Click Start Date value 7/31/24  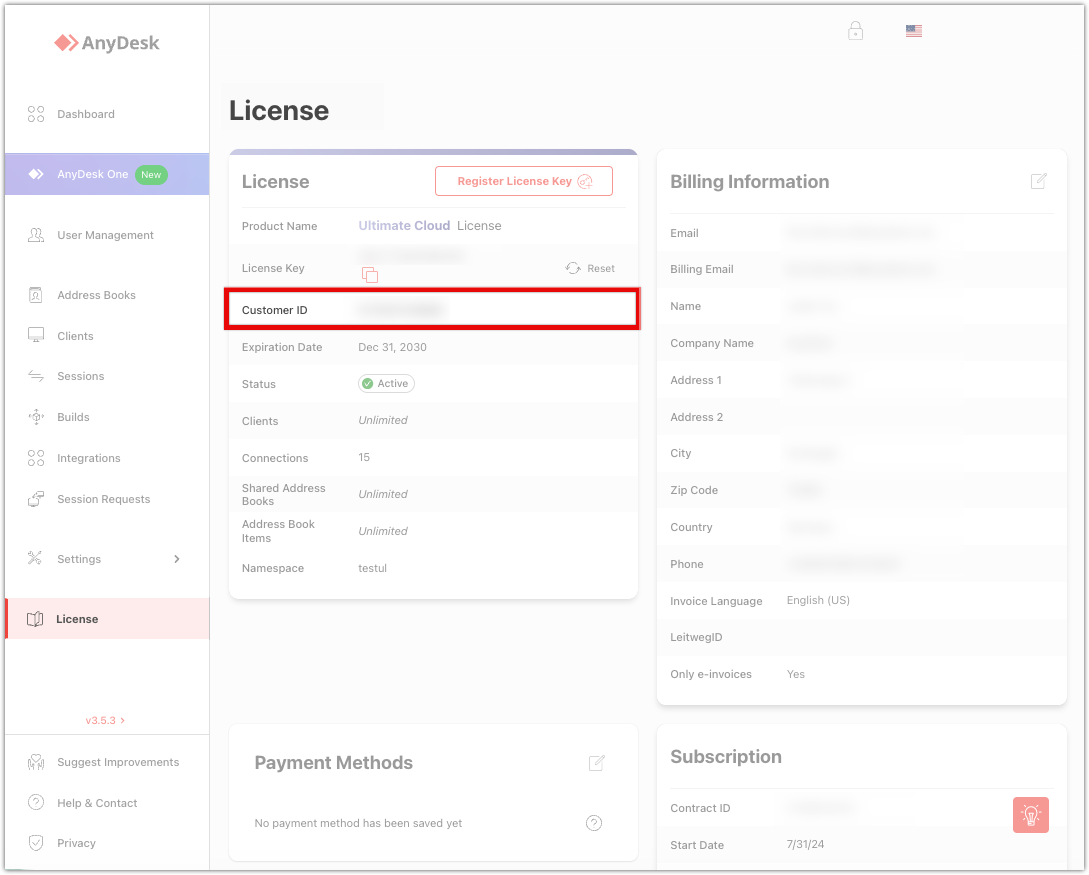click(x=806, y=844)
